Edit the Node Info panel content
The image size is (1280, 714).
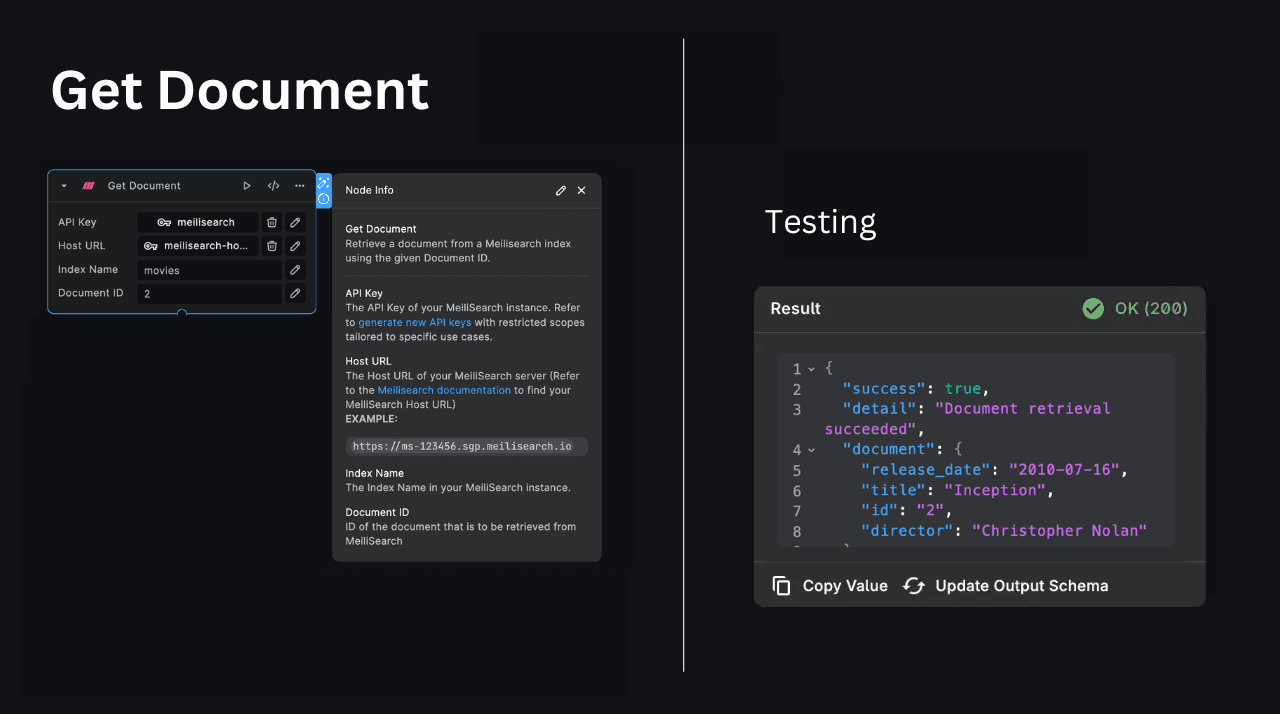click(561, 190)
